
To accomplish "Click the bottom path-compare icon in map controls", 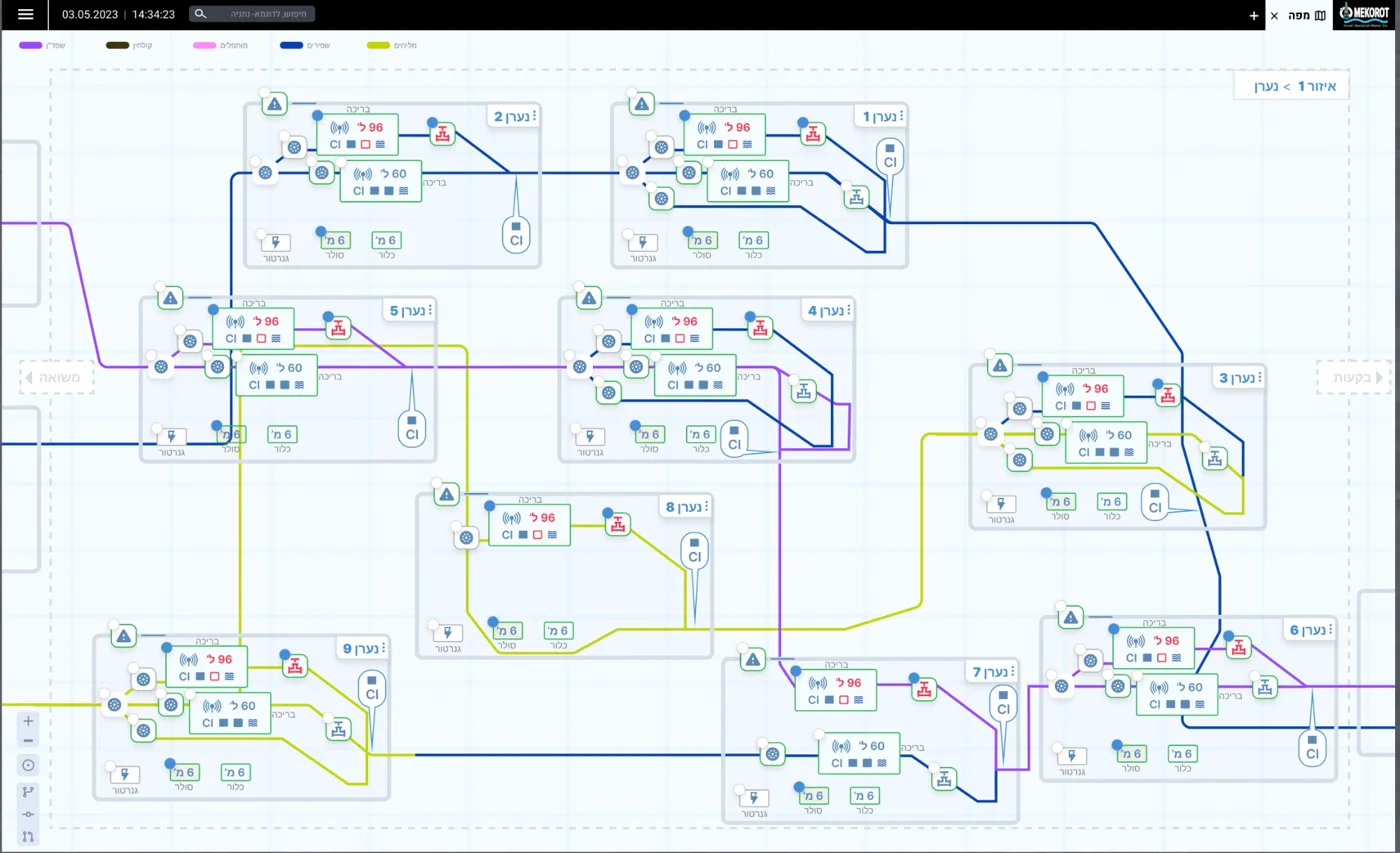I will pyautogui.click(x=28, y=836).
